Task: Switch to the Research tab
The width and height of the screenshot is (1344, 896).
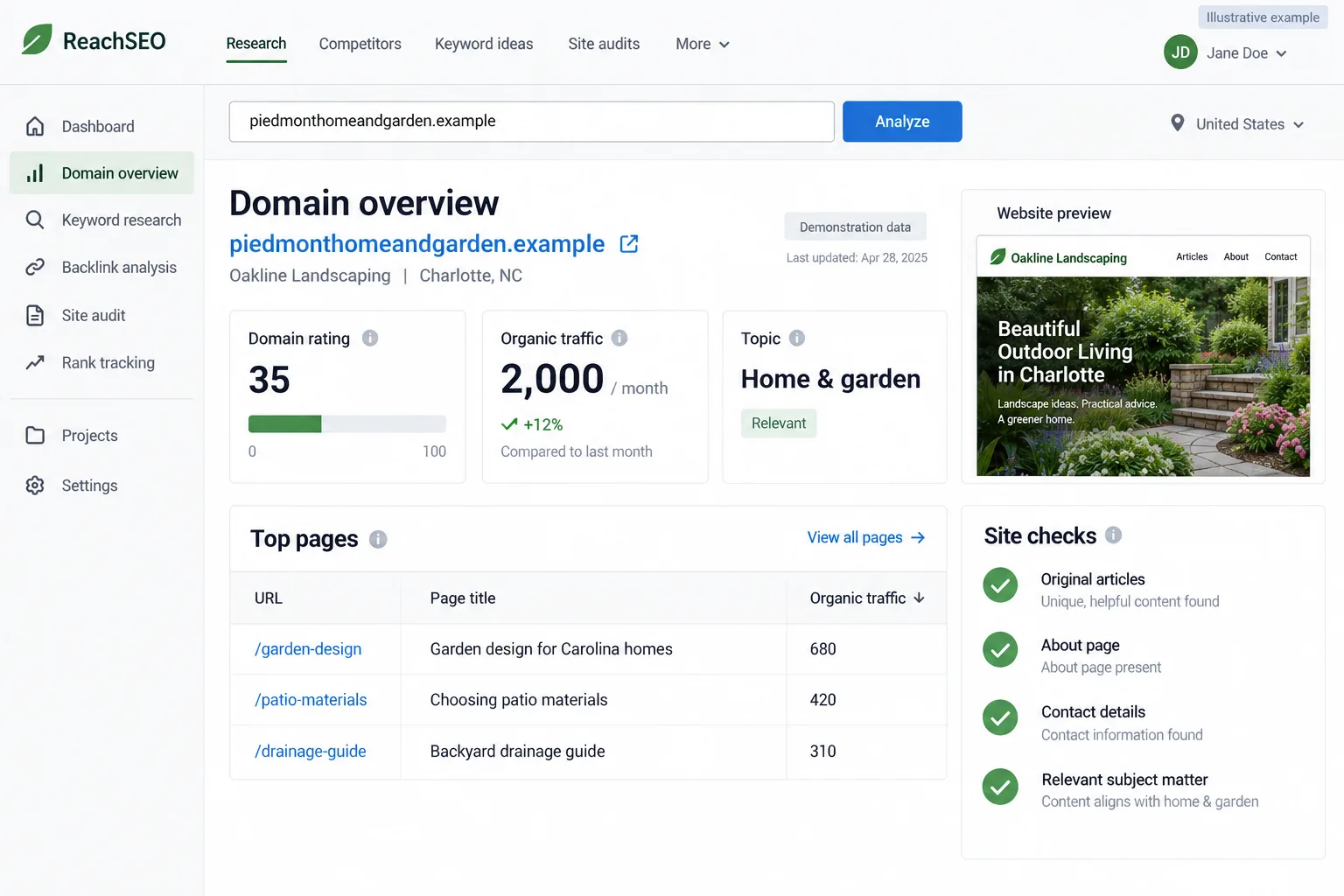Action: (x=256, y=44)
